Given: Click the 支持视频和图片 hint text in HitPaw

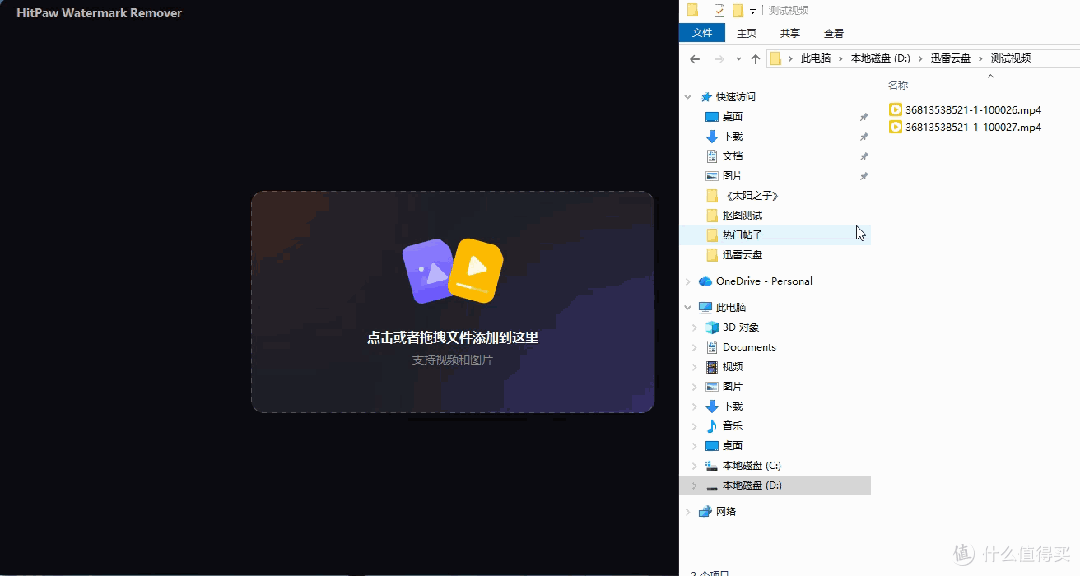Looking at the screenshot, I should (x=453, y=360).
